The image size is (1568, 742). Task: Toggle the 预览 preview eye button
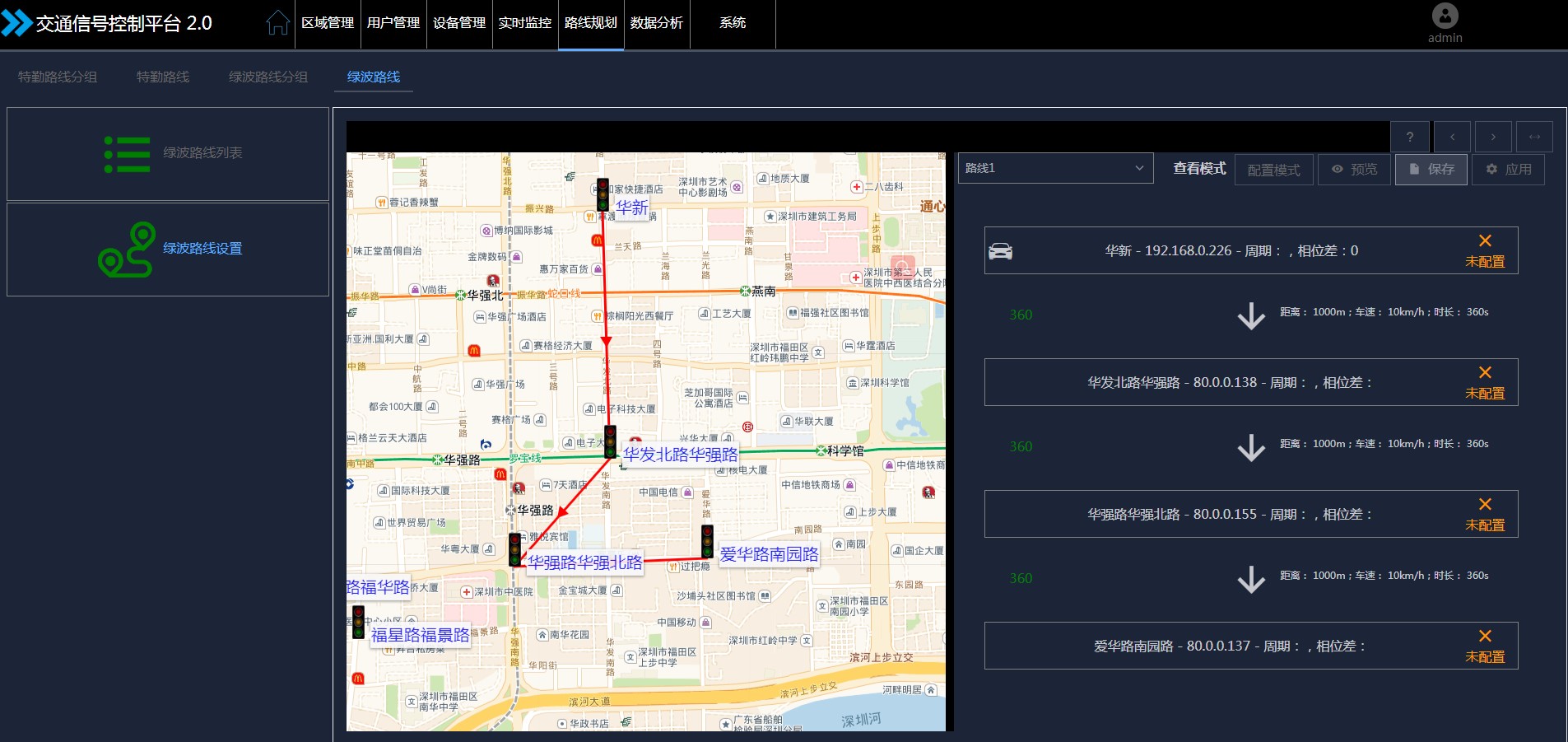1354,170
